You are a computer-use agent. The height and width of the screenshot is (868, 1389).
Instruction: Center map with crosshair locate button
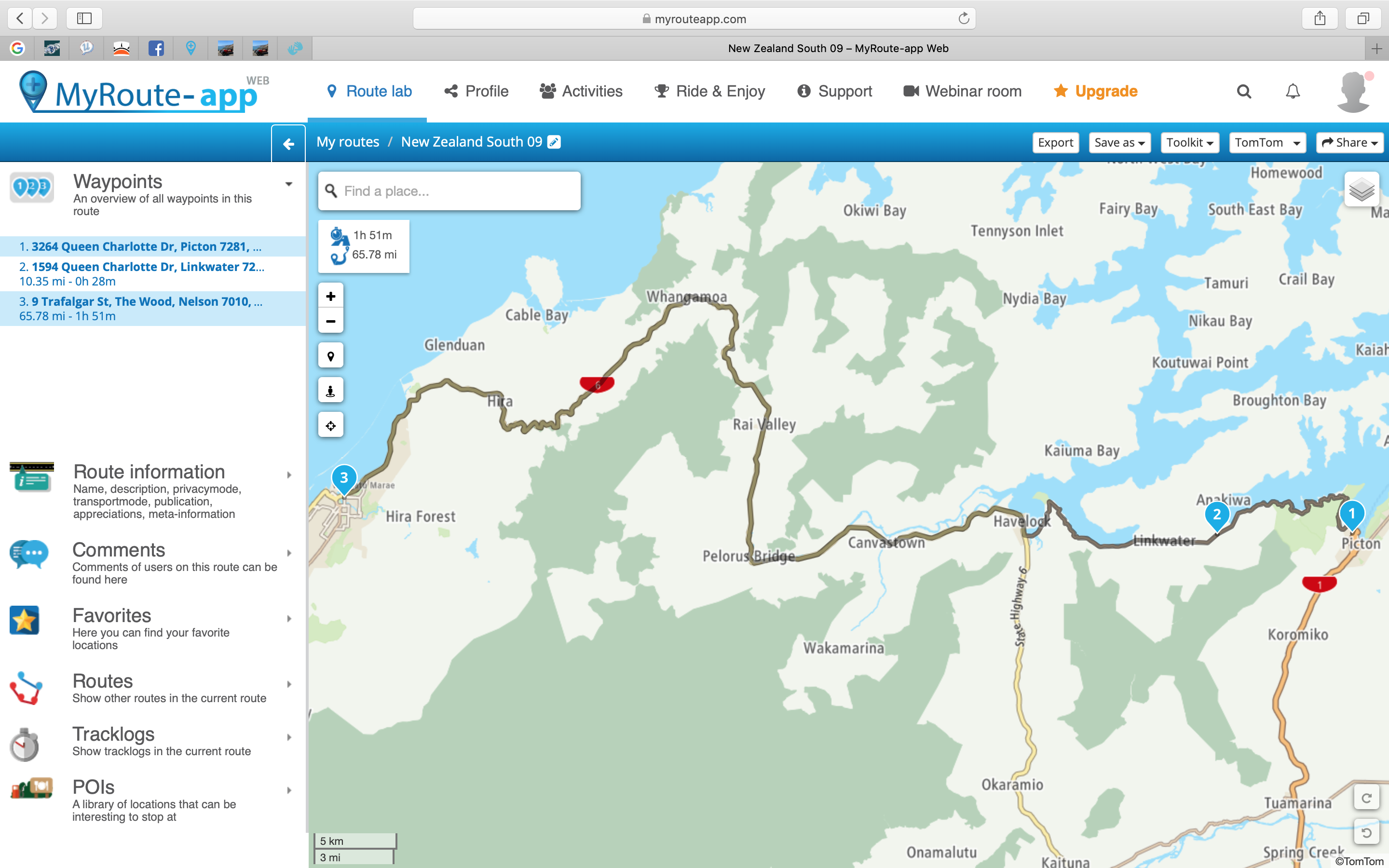pos(330,425)
